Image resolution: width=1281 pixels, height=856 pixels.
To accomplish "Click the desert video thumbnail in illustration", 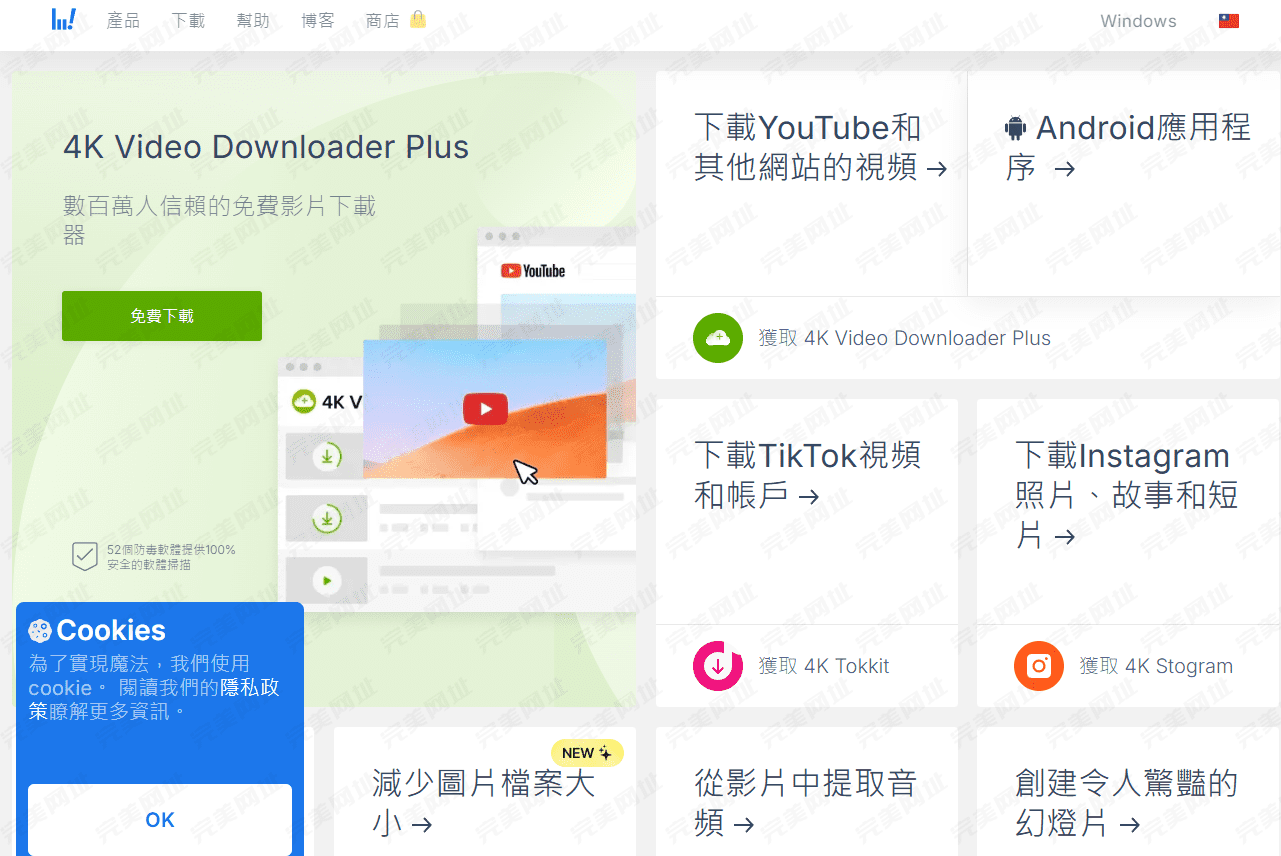I will tap(484, 409).
